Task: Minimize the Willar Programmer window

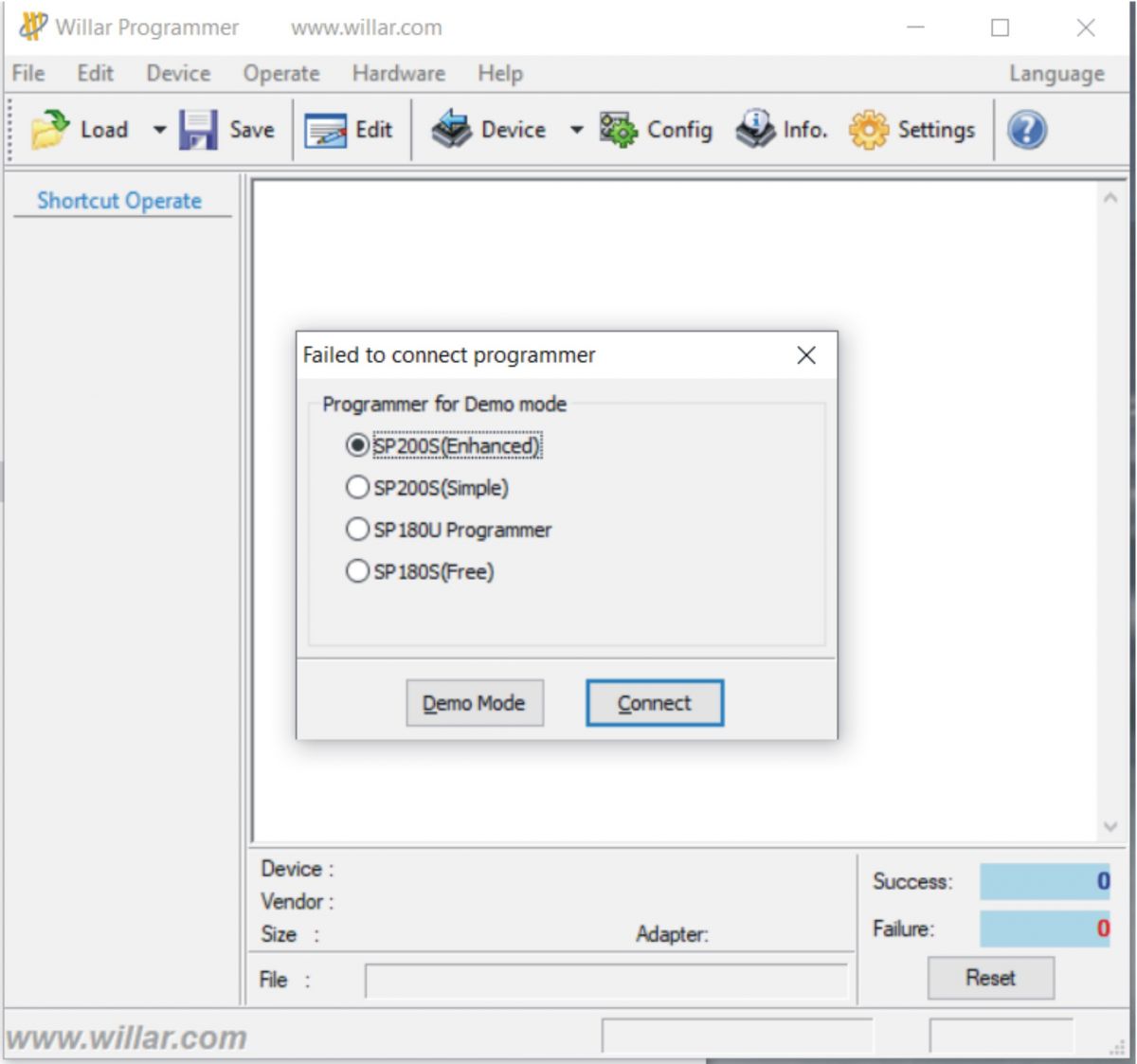Action: pos(915,27)
